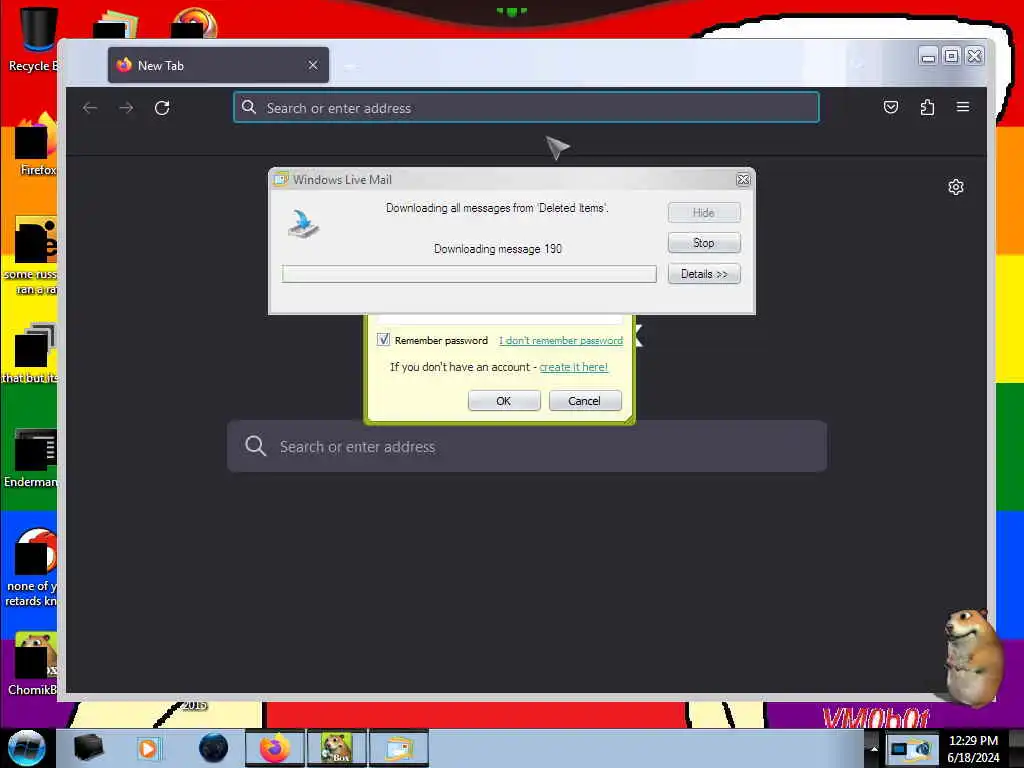Confirm with OK in the login dialog
1024x768 pixels.
pyautogui.click(x=504, y=401)
